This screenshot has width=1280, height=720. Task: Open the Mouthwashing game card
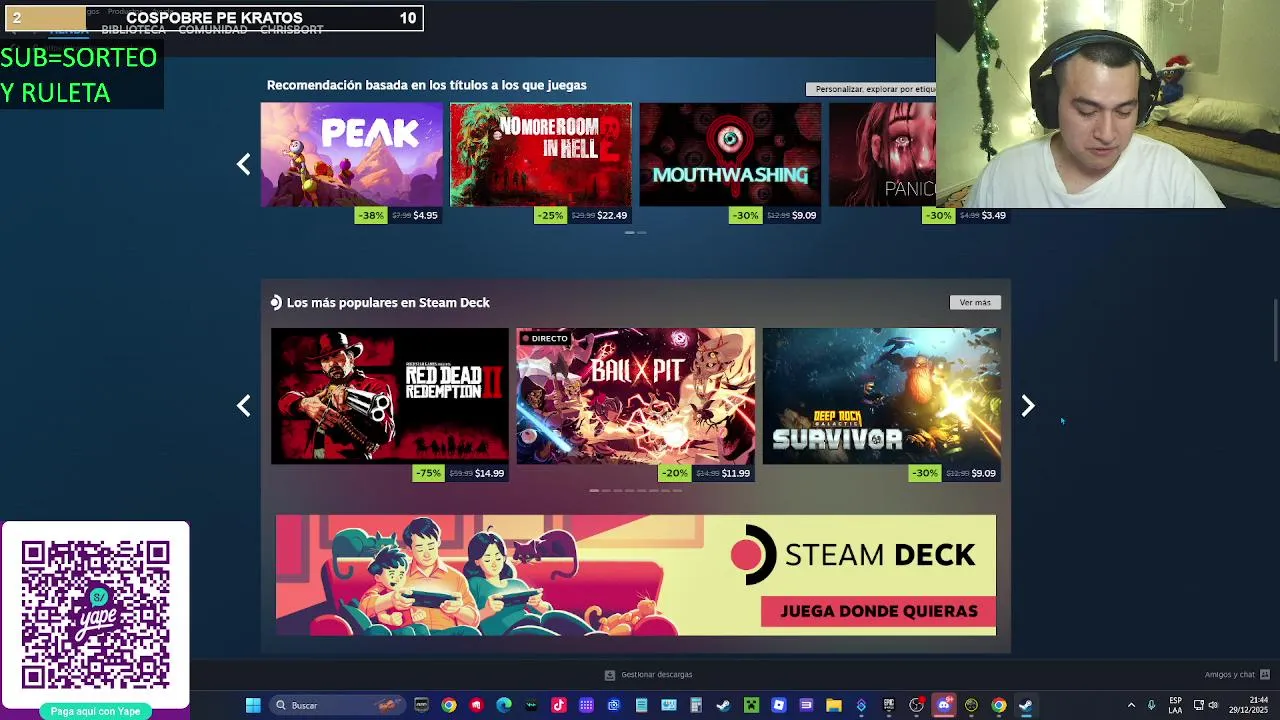(730, 154)
